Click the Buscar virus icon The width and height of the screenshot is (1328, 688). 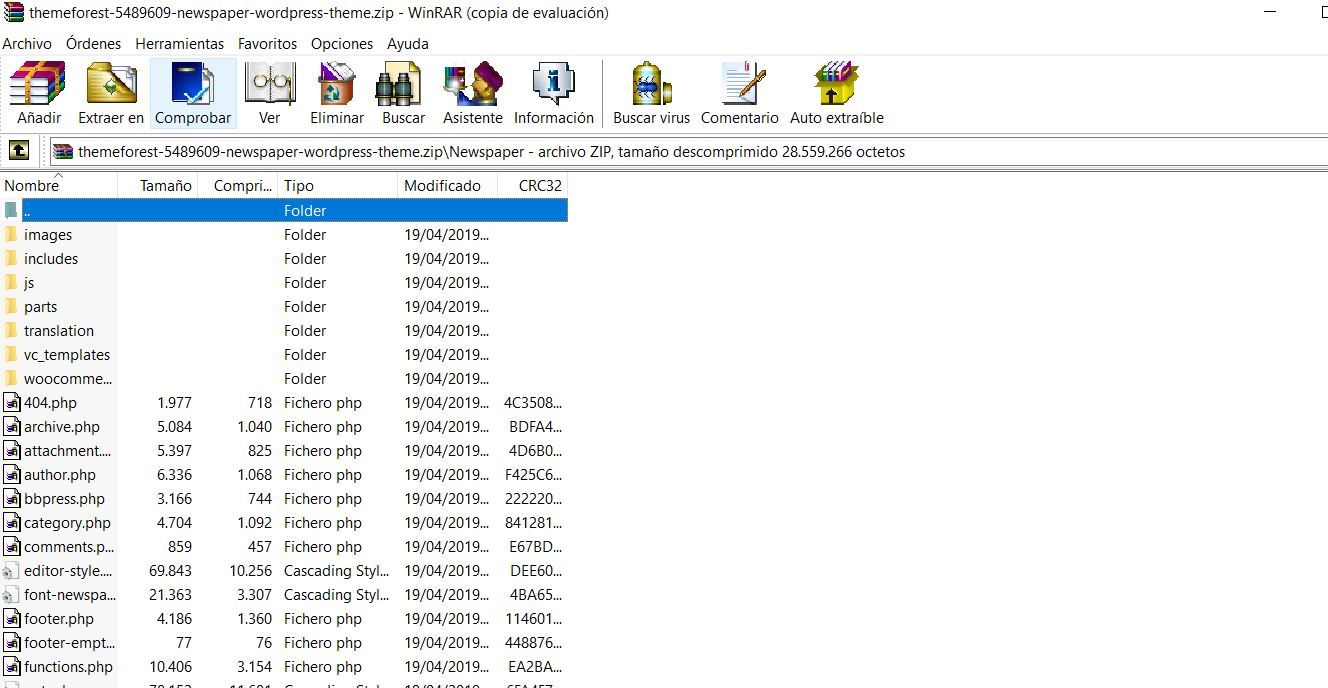(x=651, y=84)
